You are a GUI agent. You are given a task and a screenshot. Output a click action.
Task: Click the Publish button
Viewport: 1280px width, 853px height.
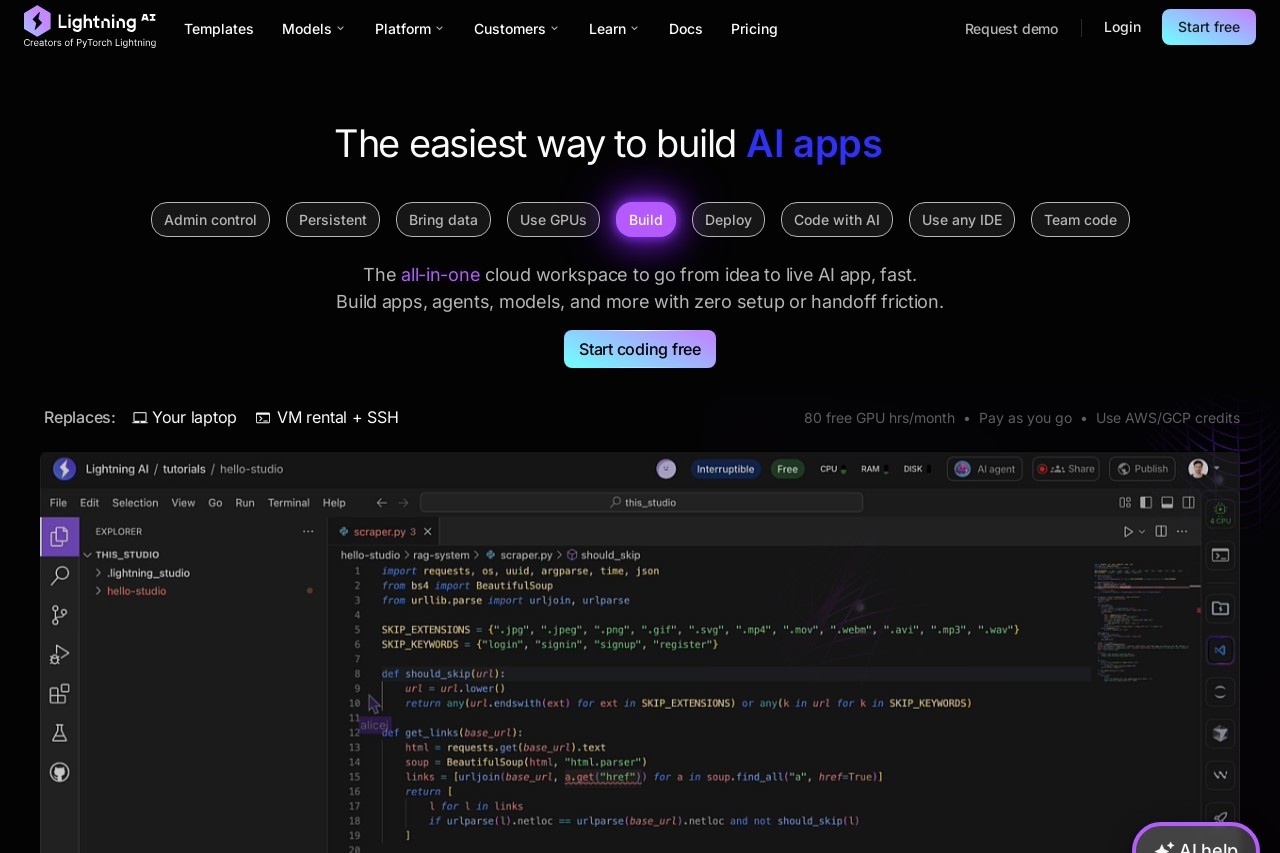pyautogui.click(x=1142, y=468)
